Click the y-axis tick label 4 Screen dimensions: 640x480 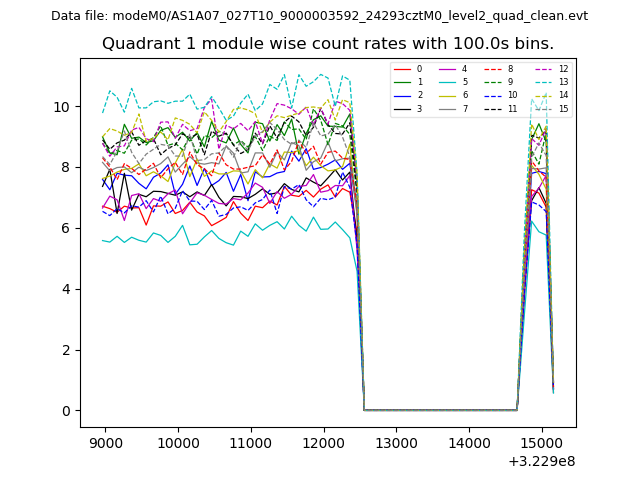(x=66, y=289)
